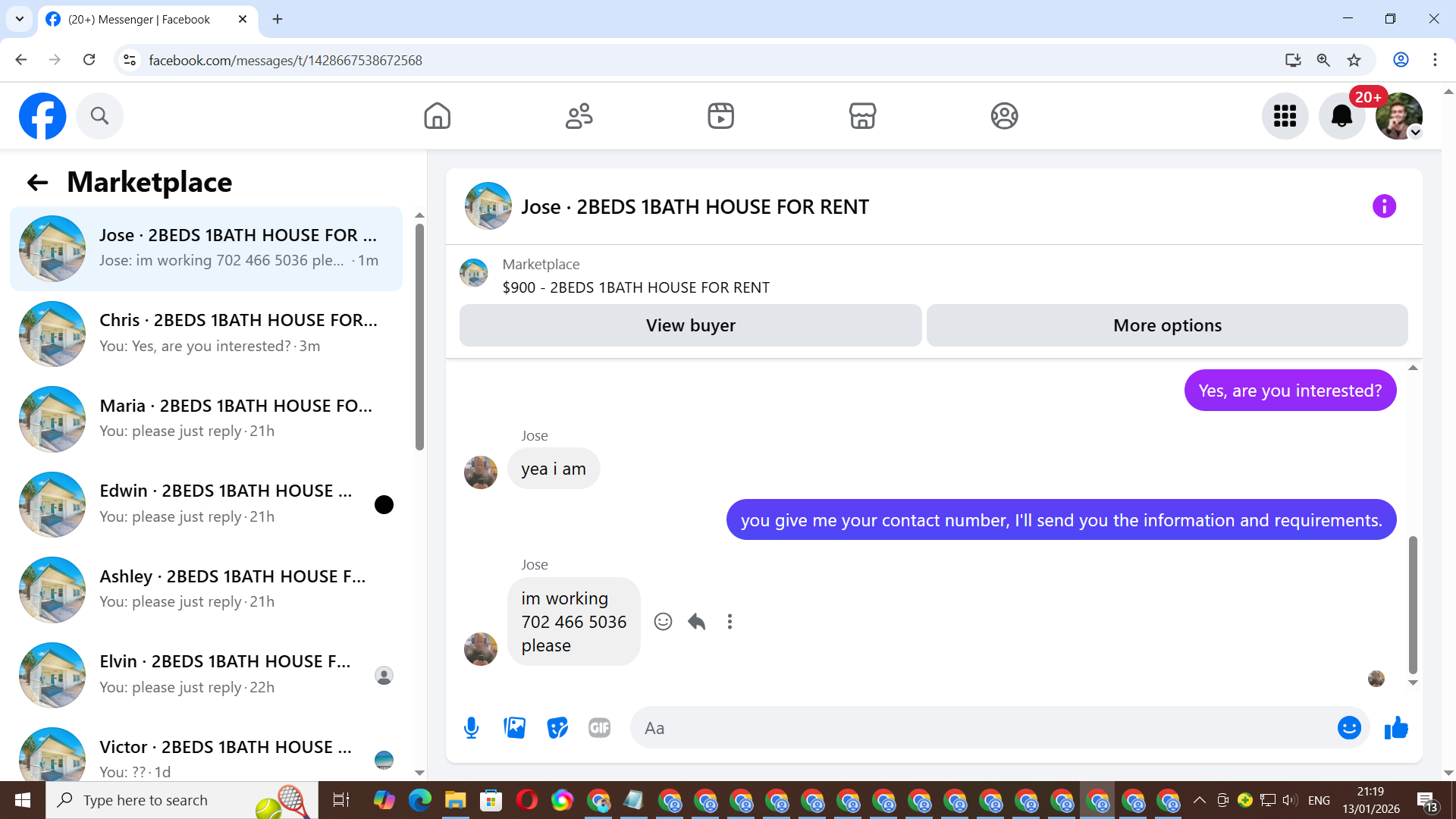Attach a file with the photo icon

point(514,728)
